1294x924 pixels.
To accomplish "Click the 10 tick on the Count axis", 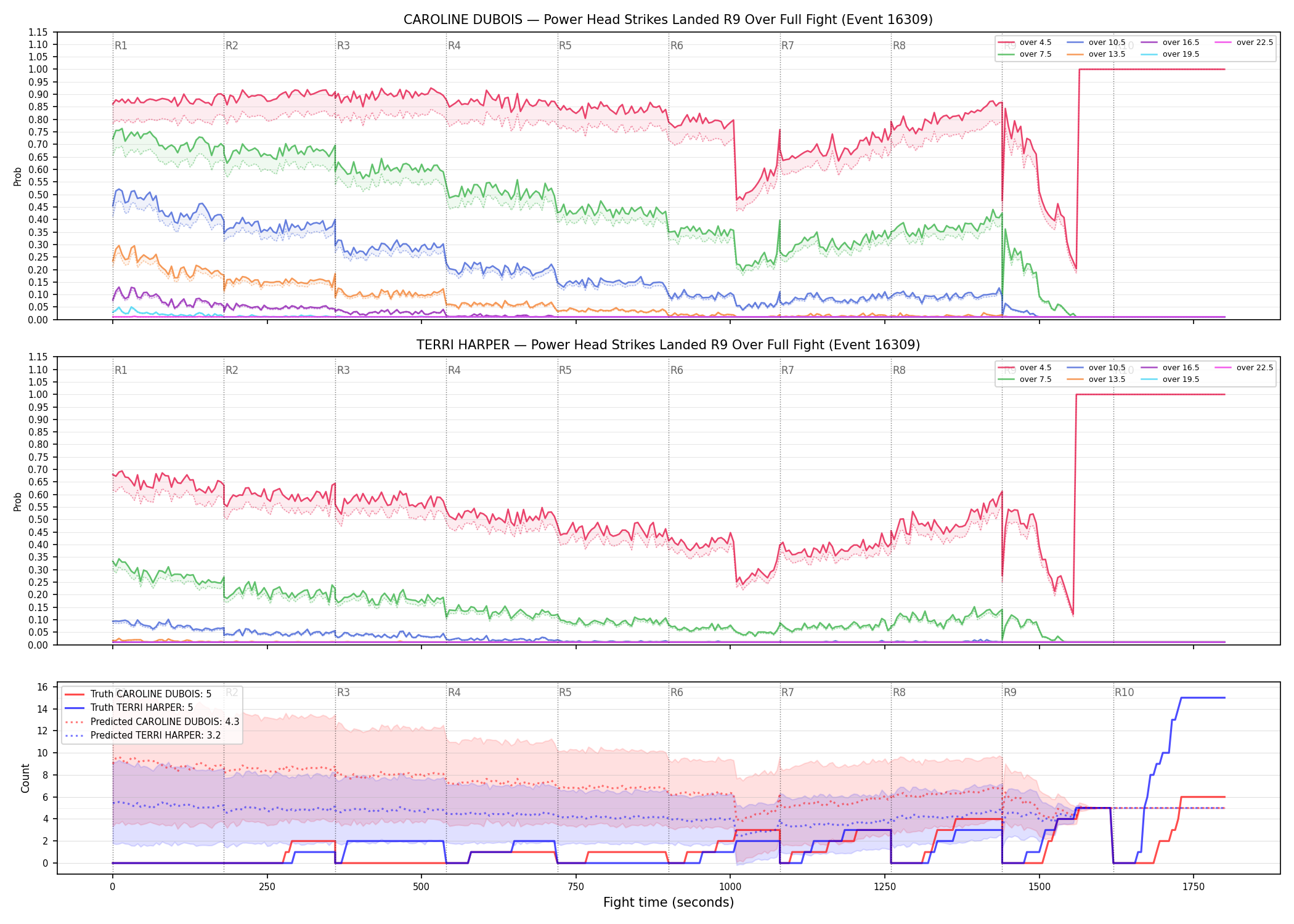I will point(43,753).
